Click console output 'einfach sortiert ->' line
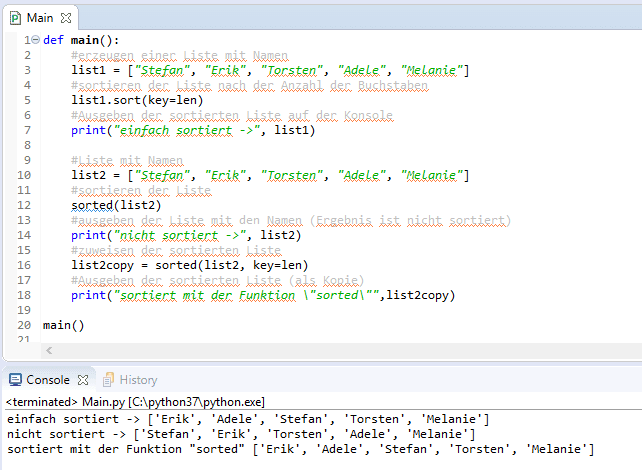Screen dimensions: 642x470 248,419
